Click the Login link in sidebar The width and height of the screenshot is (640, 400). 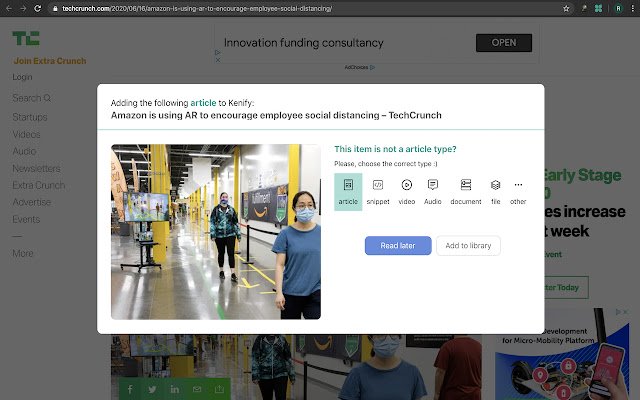tap(22, 77)
